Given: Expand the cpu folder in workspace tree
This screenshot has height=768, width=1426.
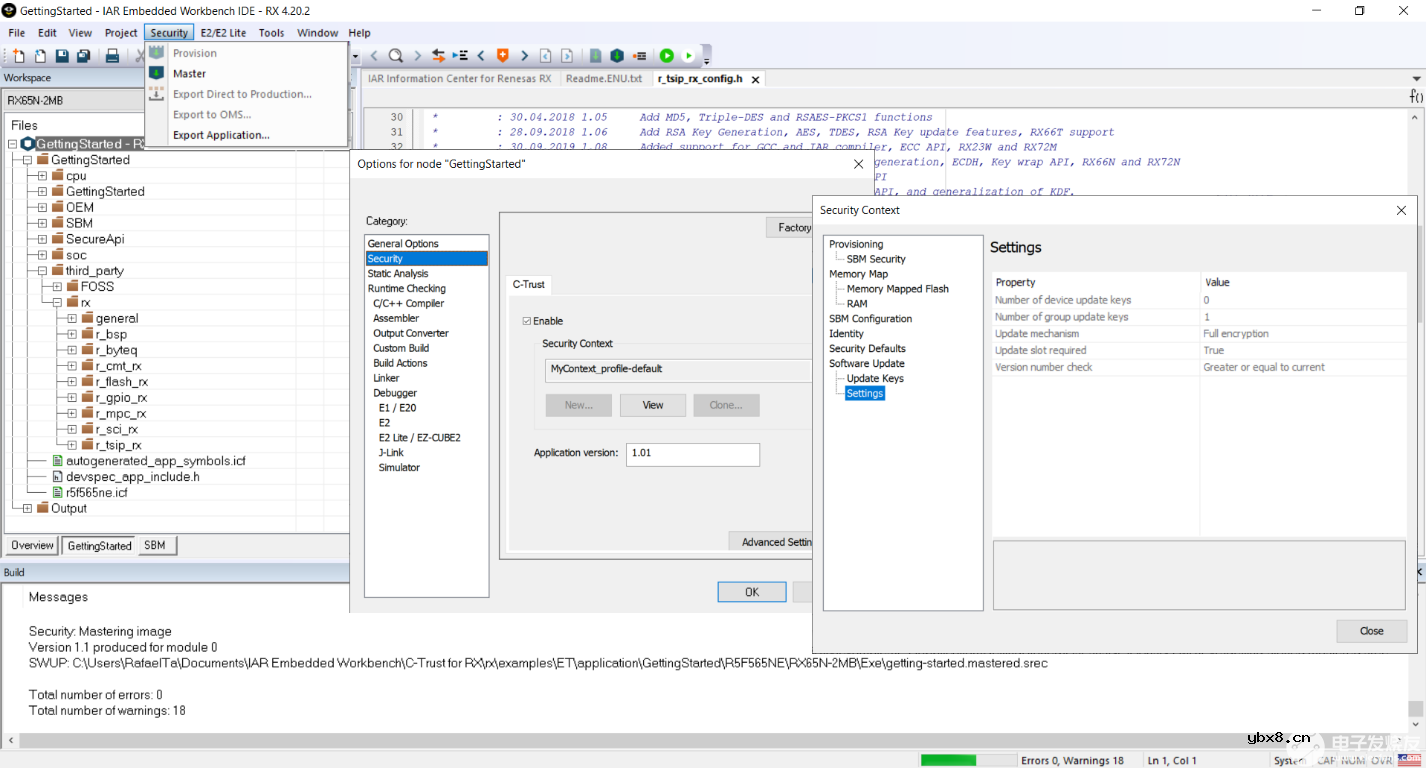Looking at the screenshot, I should (x=42, y=176).
